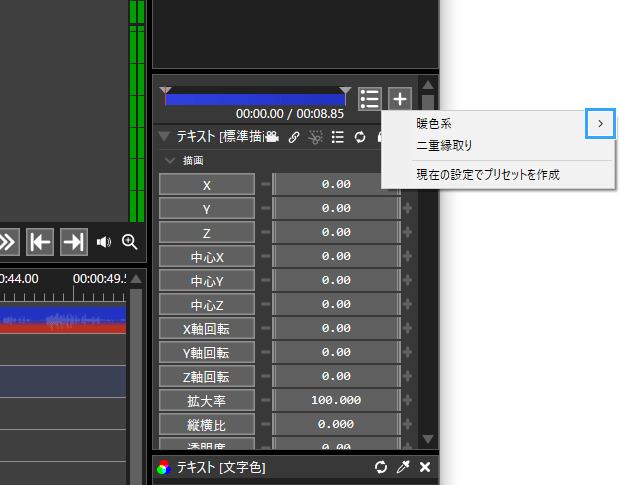
Task: Increase Z軸回転 value with plus stepper
Action: [x=407, y=376]
